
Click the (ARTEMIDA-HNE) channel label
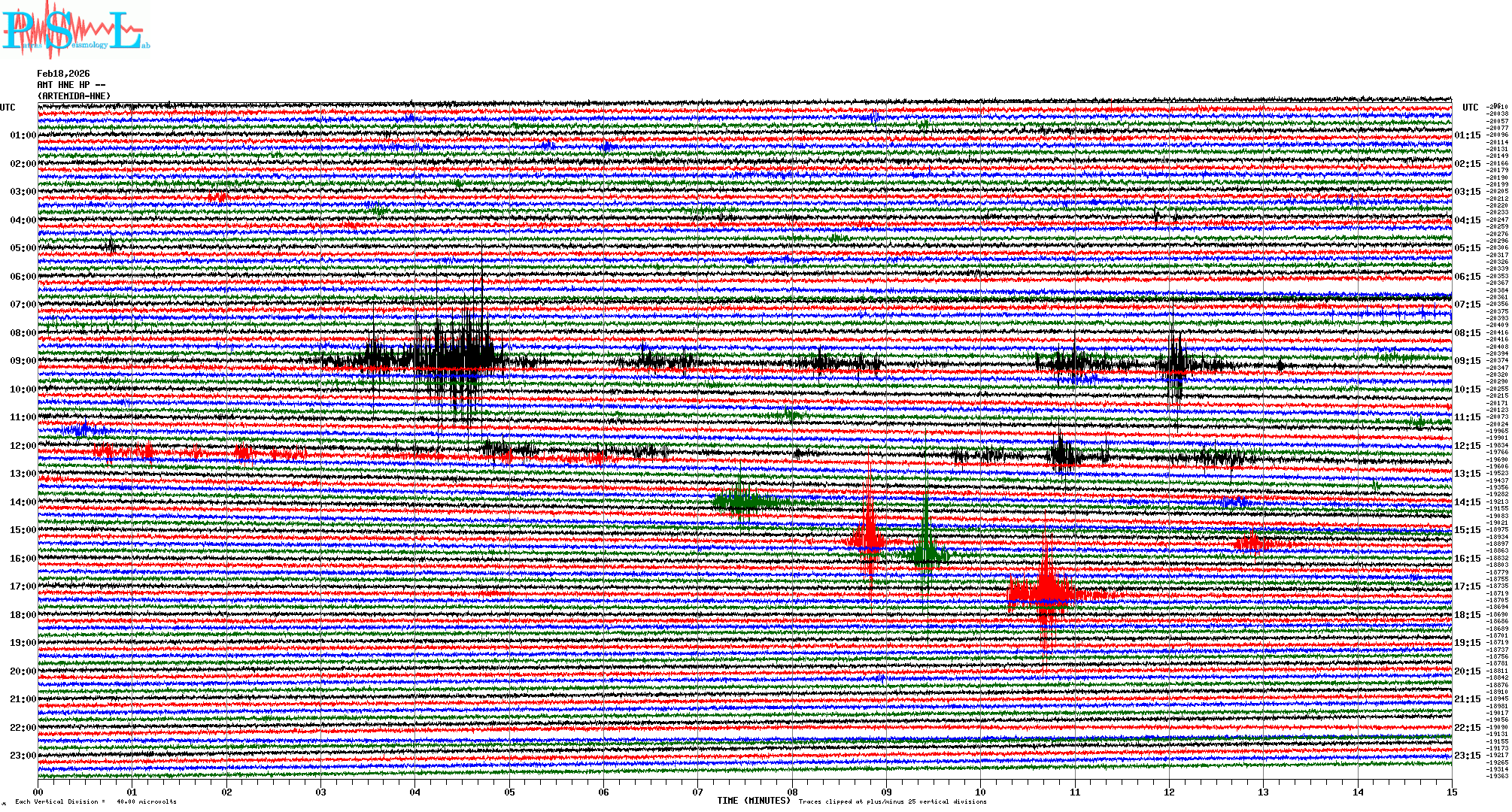(74, 96)
